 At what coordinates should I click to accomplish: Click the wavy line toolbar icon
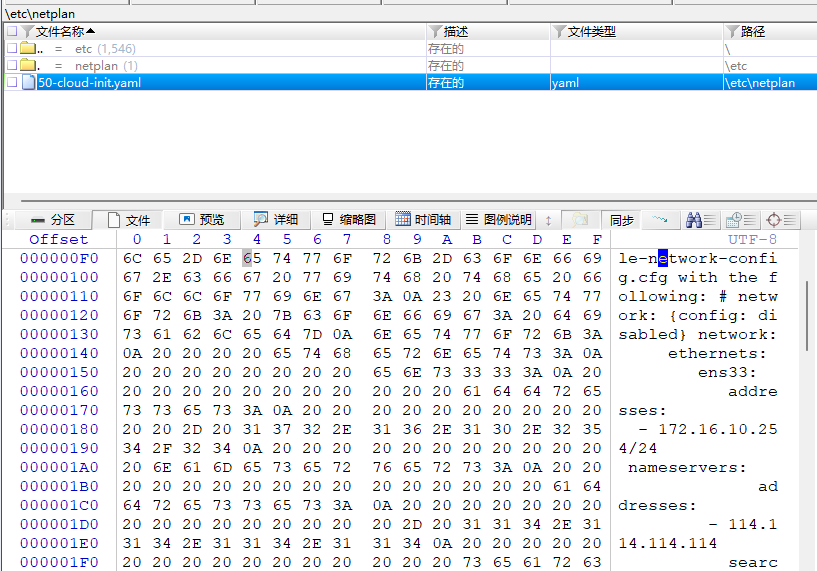pyautogui.click(x=660, y=219)
